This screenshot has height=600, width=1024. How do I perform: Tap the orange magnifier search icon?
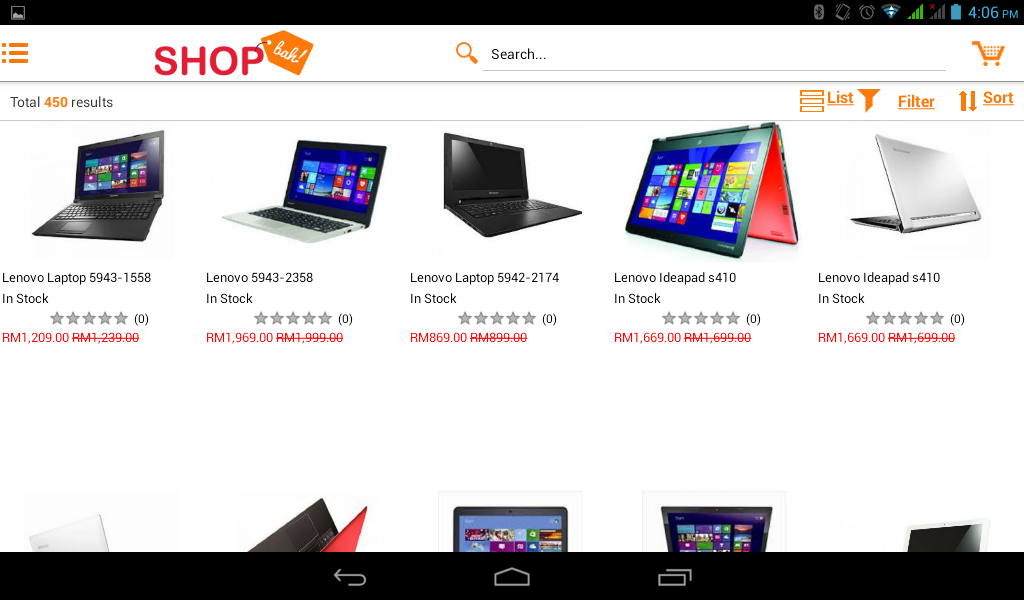click(x=466, y=53)
